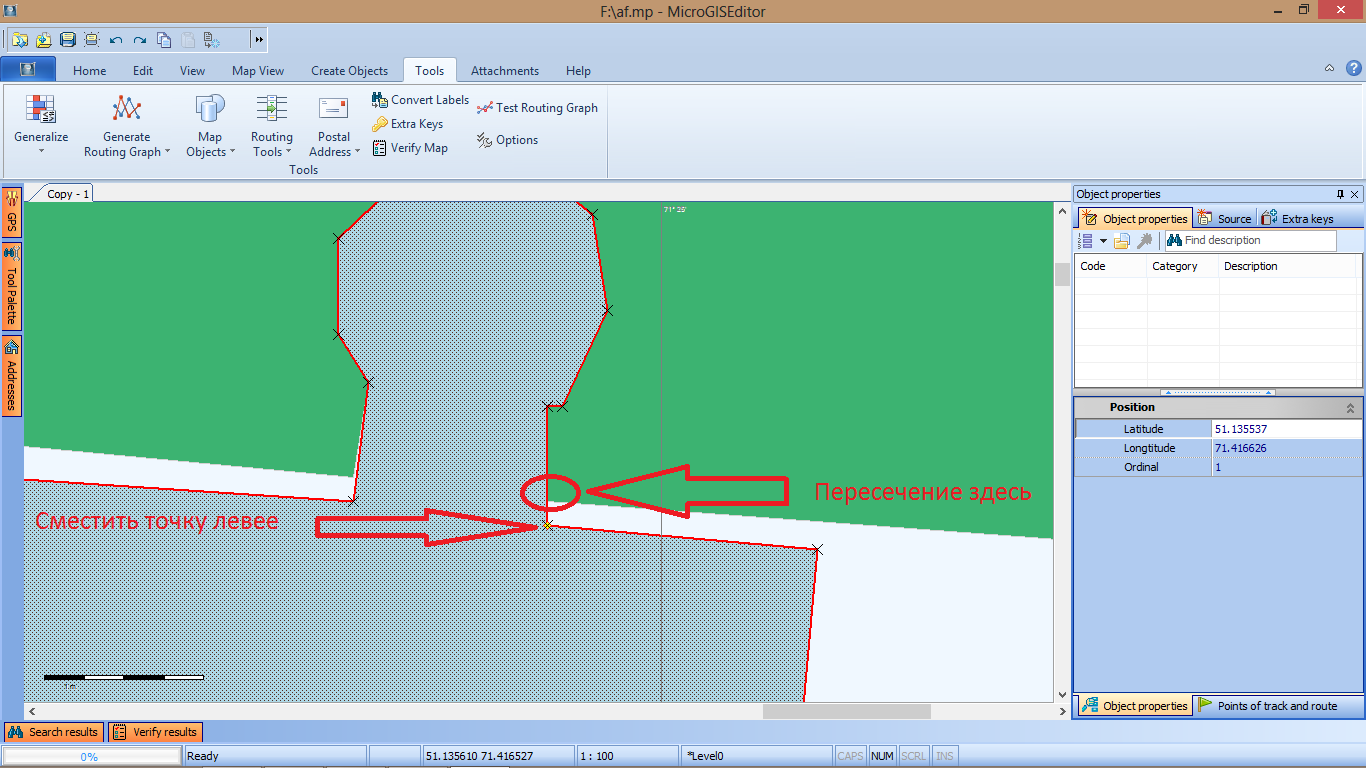Click the Save icon in quick access toolbar
This screenshot has height=768, width=1366.
pos(68,40)
